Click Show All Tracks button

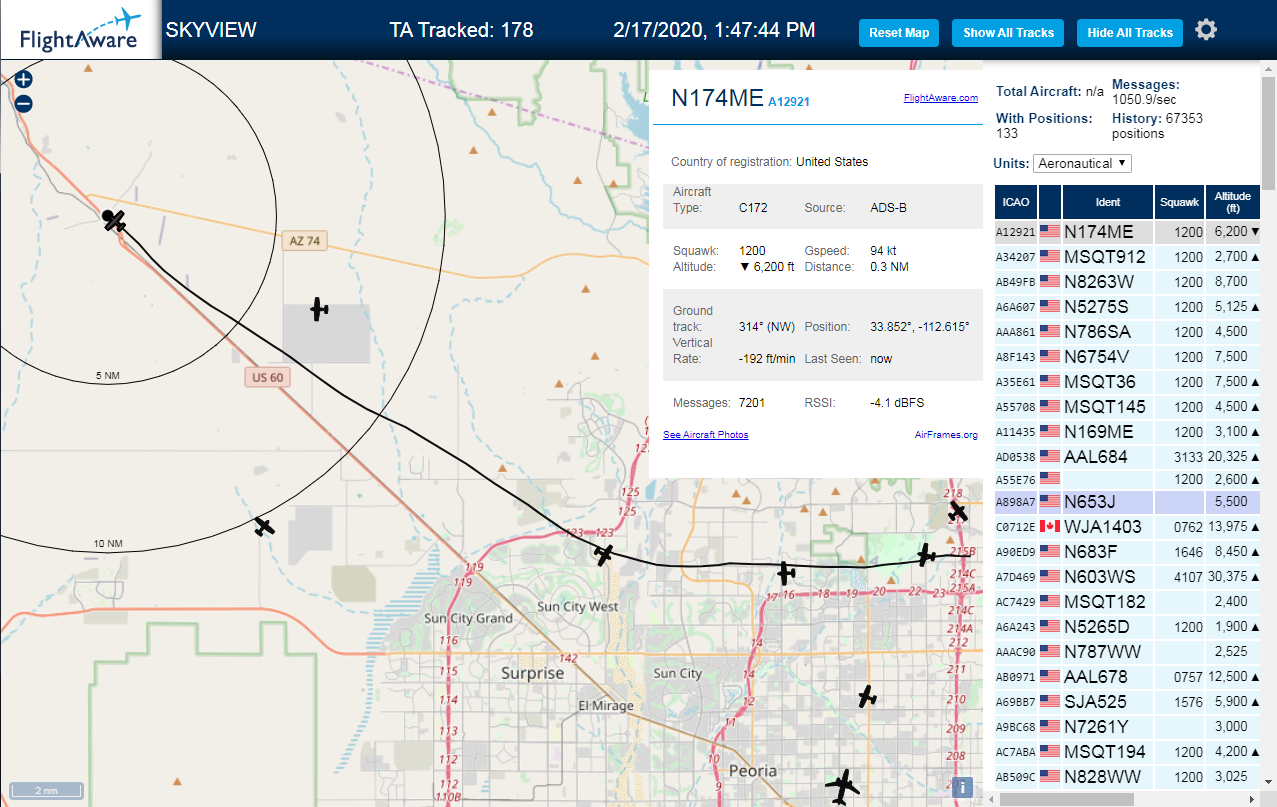pos(1008,32)
